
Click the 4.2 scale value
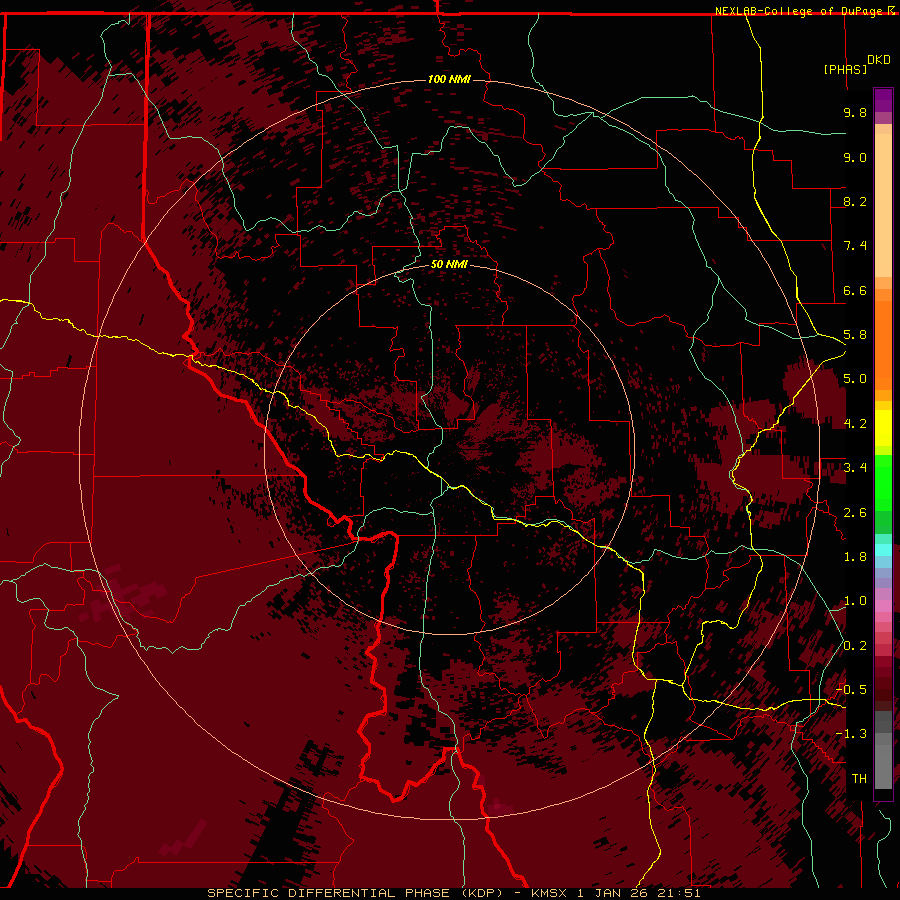click(855, 424)
